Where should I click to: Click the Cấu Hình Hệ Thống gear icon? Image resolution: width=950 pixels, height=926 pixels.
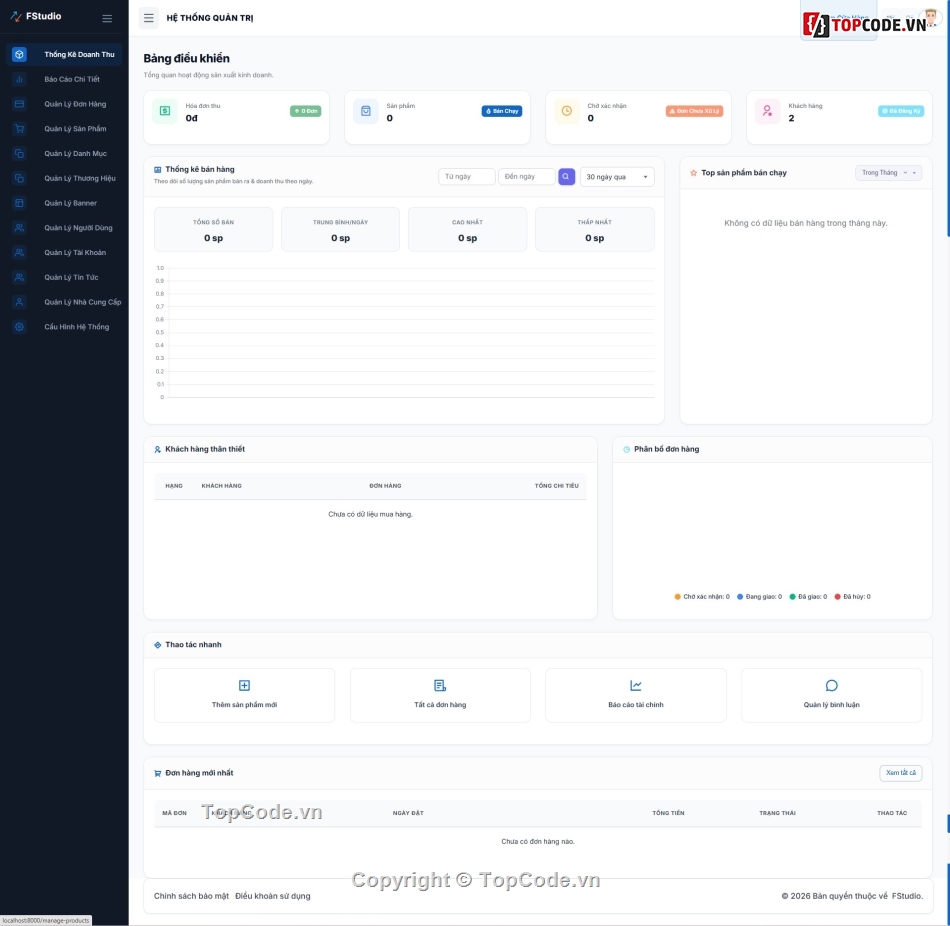pyautogui.click(x=19, y=327)
